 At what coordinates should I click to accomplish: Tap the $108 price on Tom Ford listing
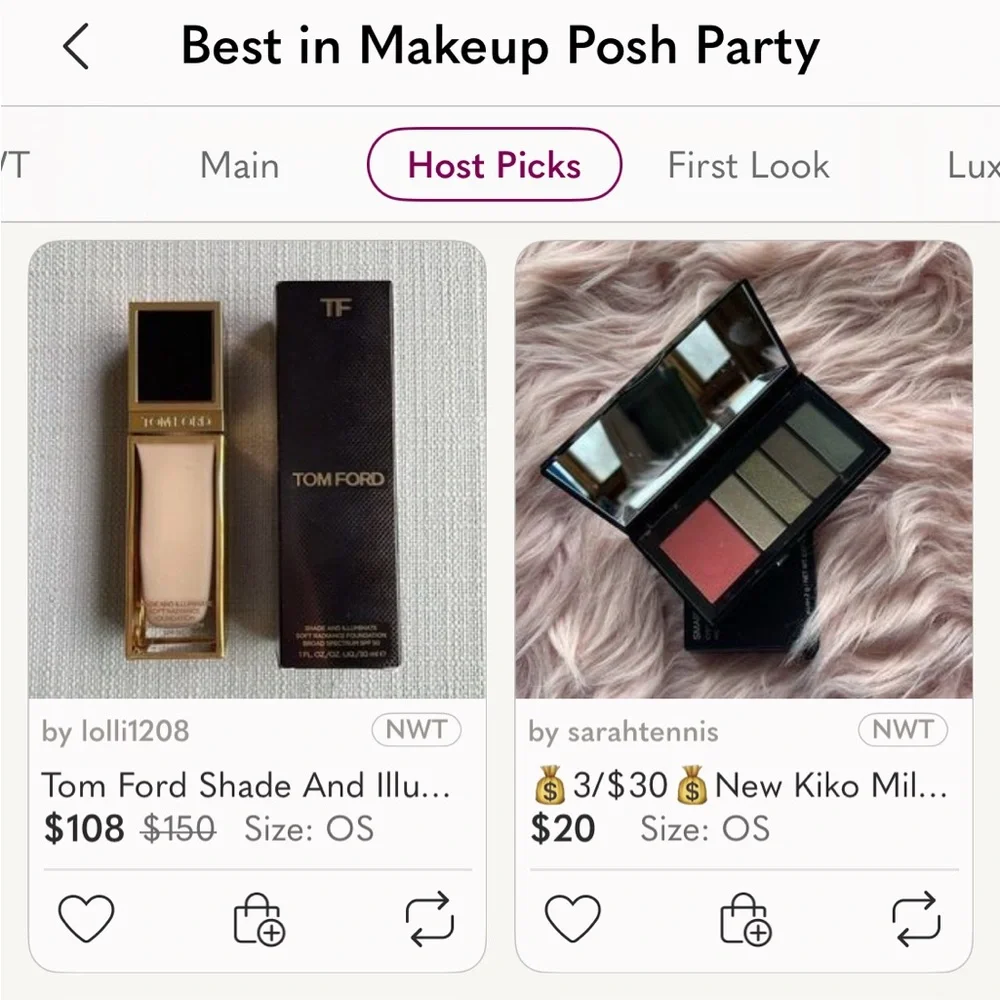(x=84, y=828)
